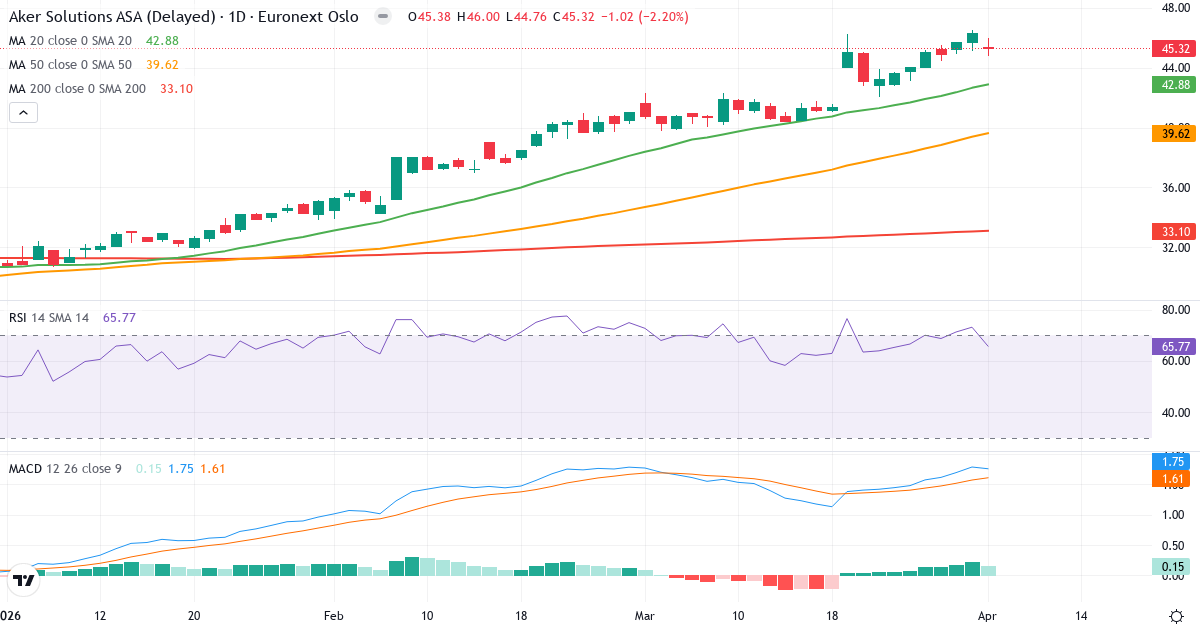Click the Mar label on time axis
This screenshot has height=630, width=1200.
tap(645, 616)
